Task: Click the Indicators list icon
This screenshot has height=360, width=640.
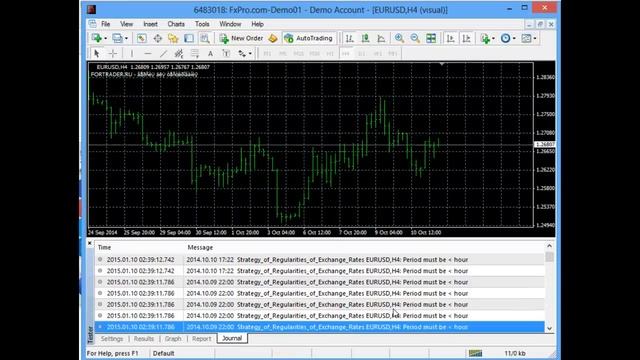Action: pyautogui.click(x=485, y=38)
